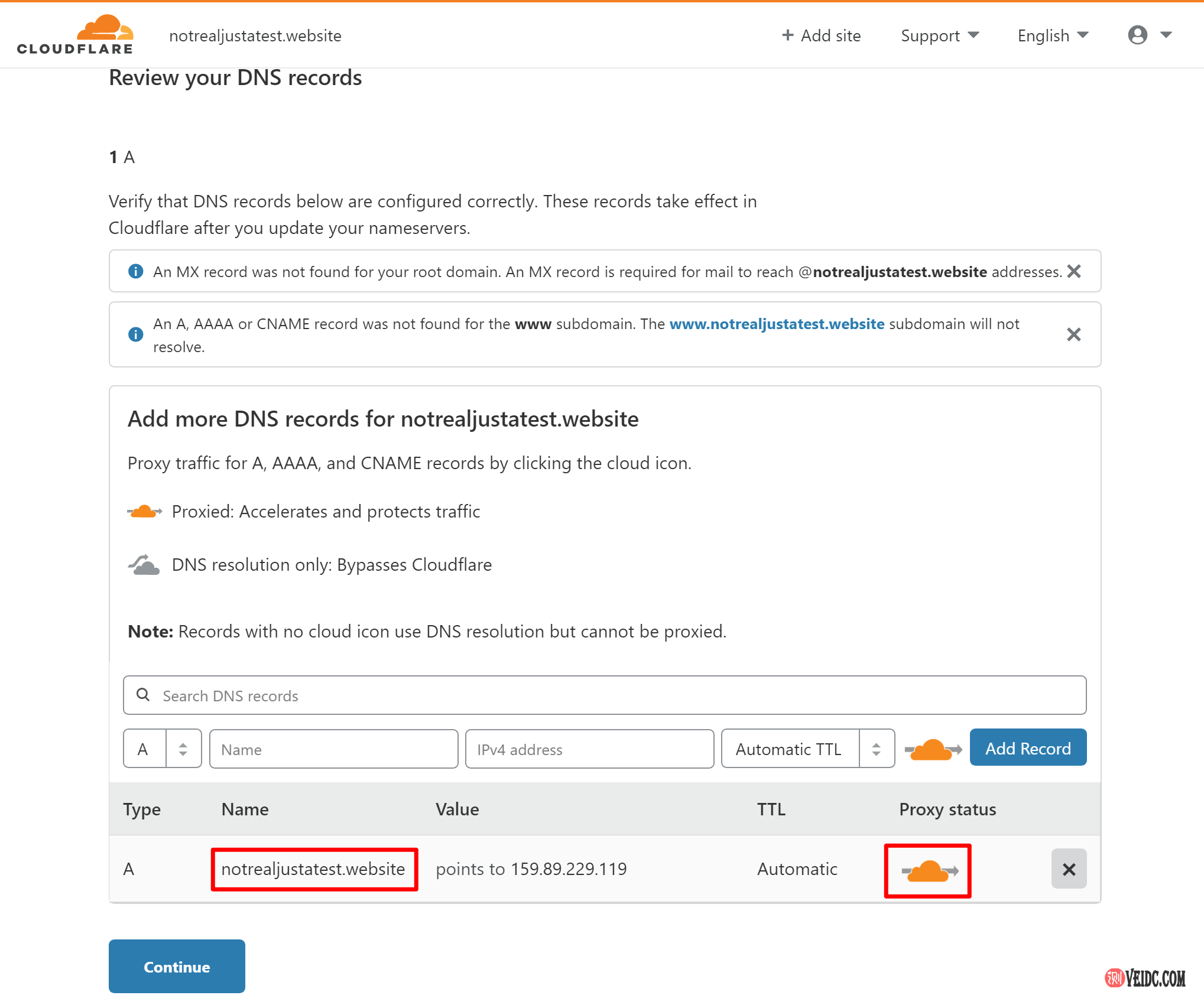Screen dimensions: 1204x1005
Task: Focus the Search DNS records field
Action: point(615,695)
